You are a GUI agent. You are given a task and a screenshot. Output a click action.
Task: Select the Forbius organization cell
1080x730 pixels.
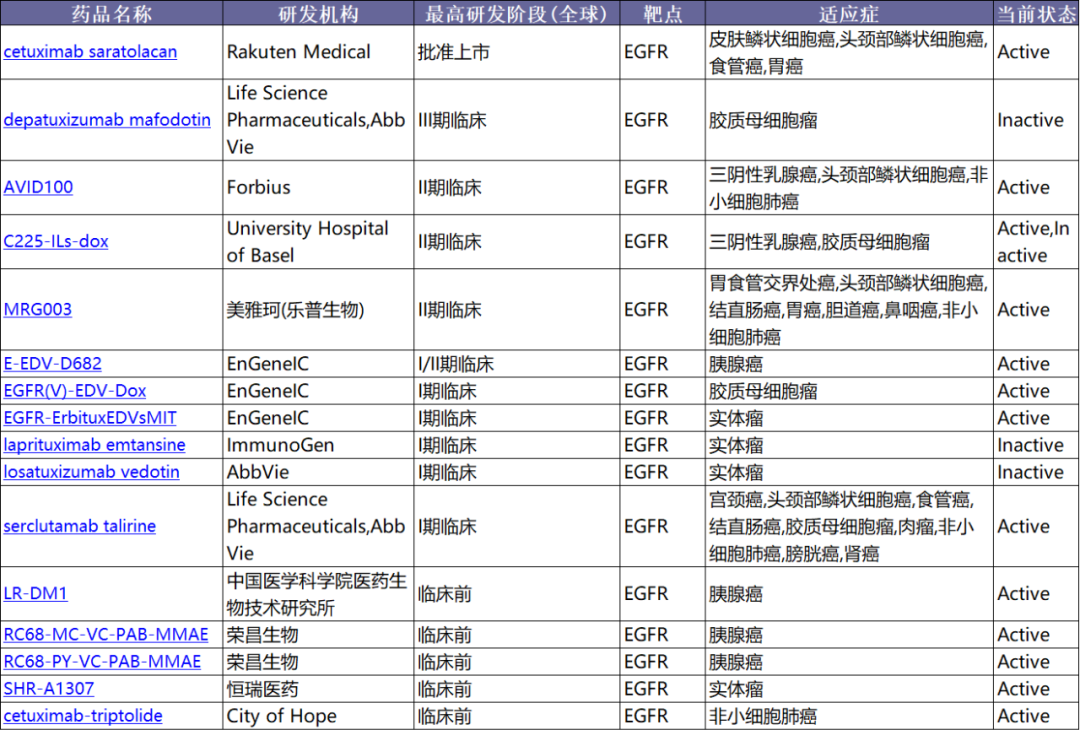[x=318, y=187]
